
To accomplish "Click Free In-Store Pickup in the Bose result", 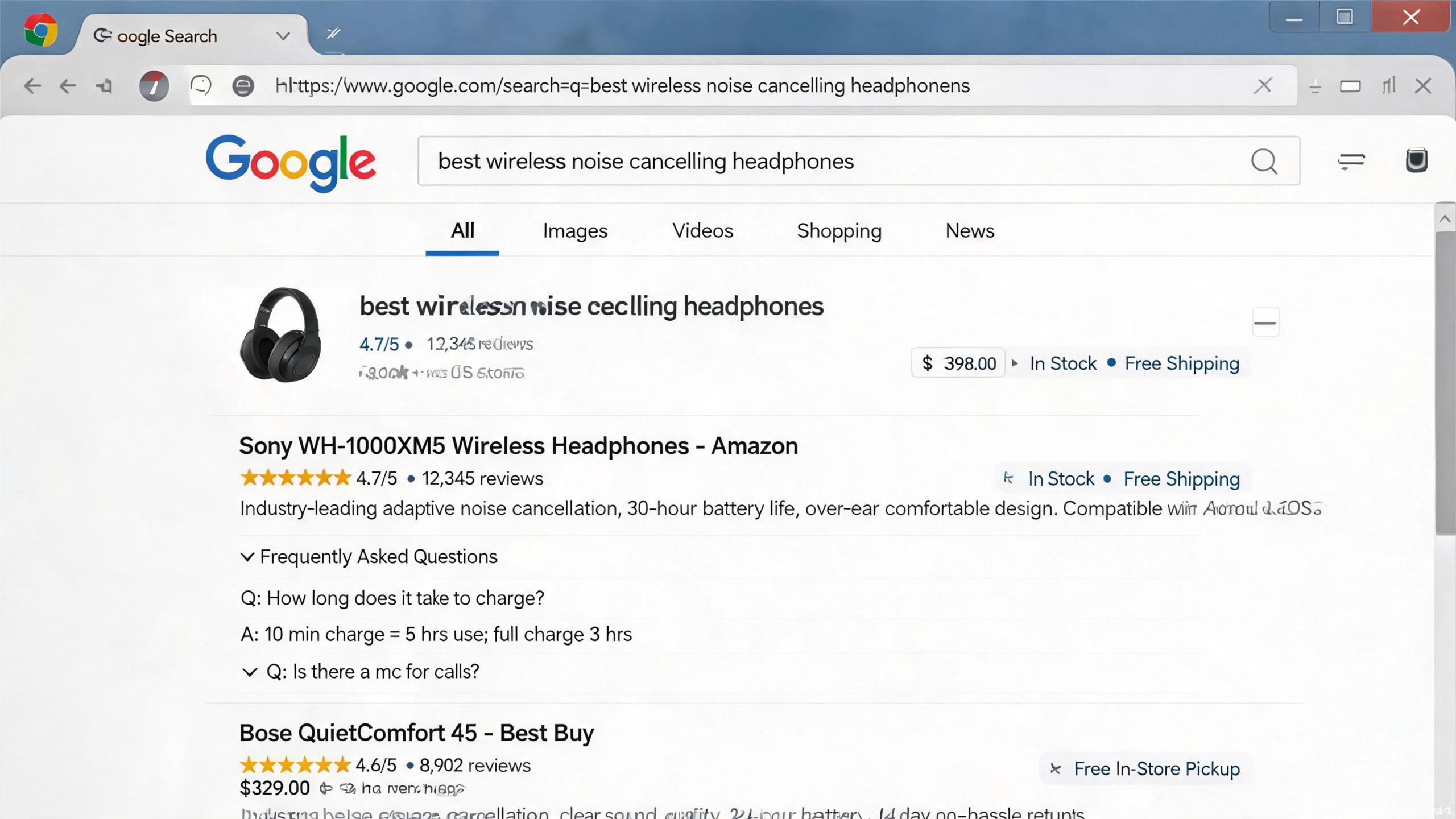I will click(1157, 769).
